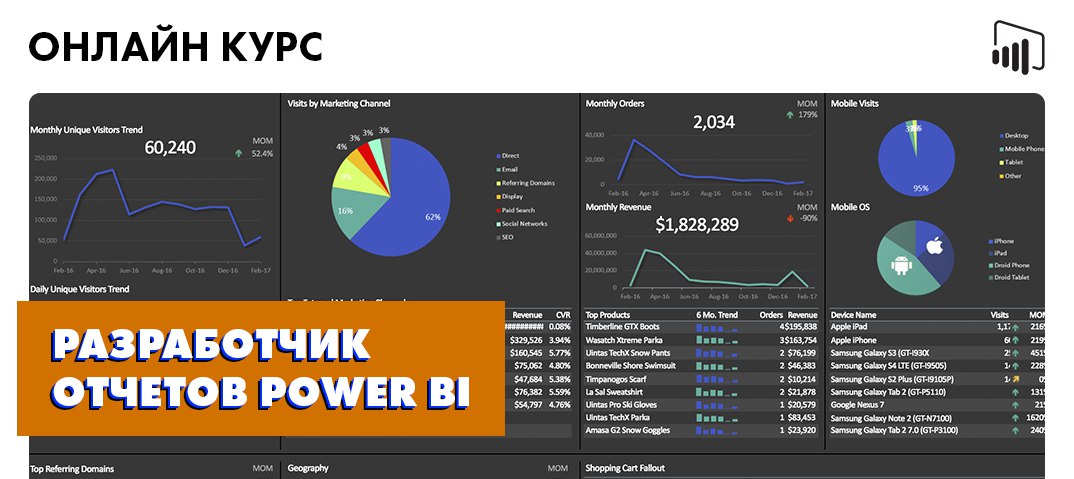Select the Tablet legend entry in Mobile Visits
Image resolution: width=1074 pixels, height=479 pixels.
coord(1010,162)
